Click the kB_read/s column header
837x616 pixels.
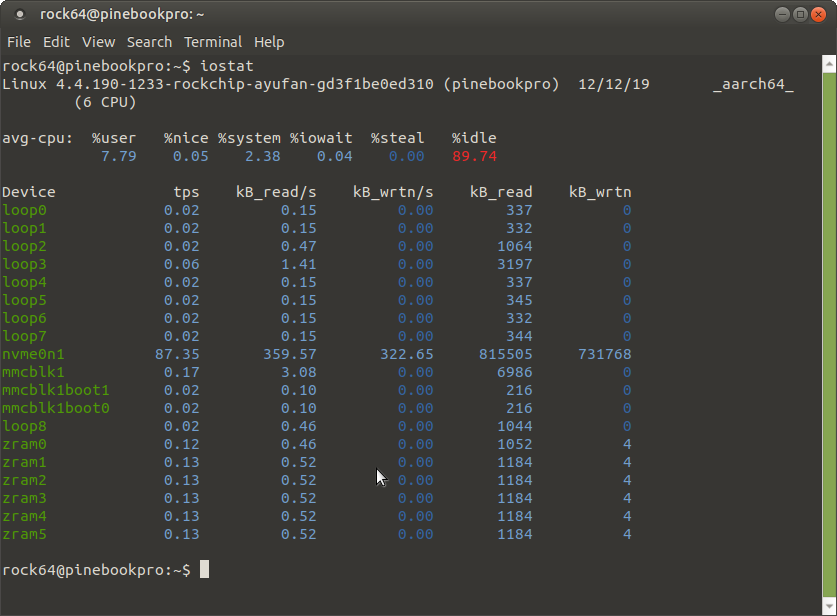point(276,192)
